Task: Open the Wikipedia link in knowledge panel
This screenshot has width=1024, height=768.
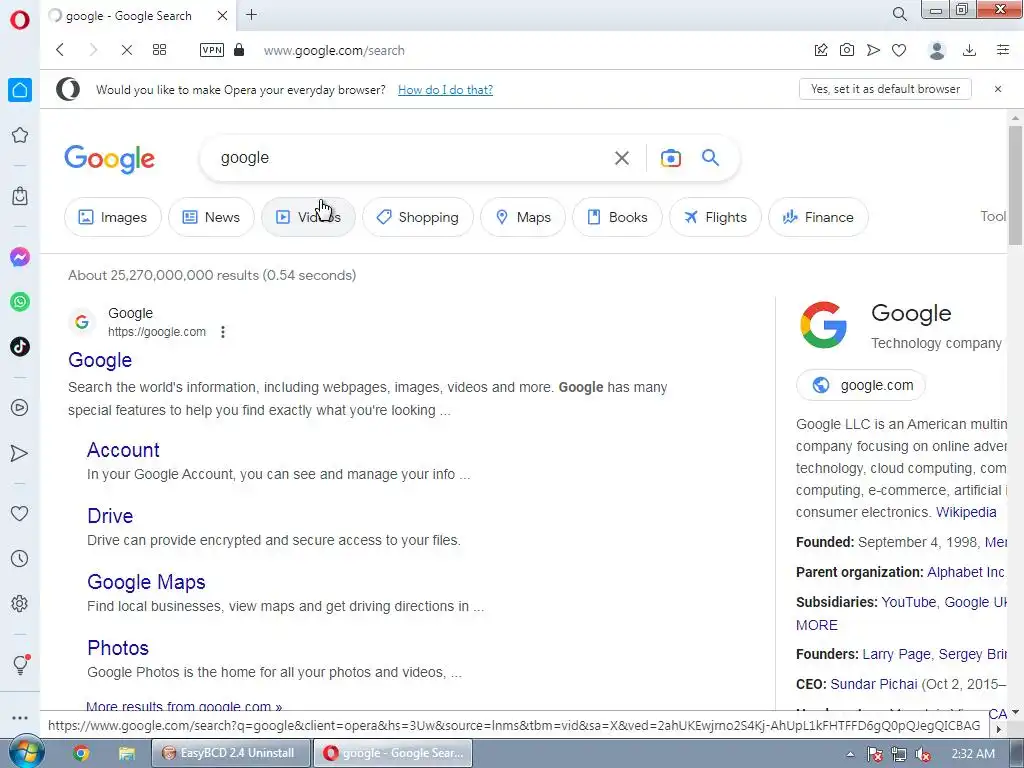Action: click(966, 512)
